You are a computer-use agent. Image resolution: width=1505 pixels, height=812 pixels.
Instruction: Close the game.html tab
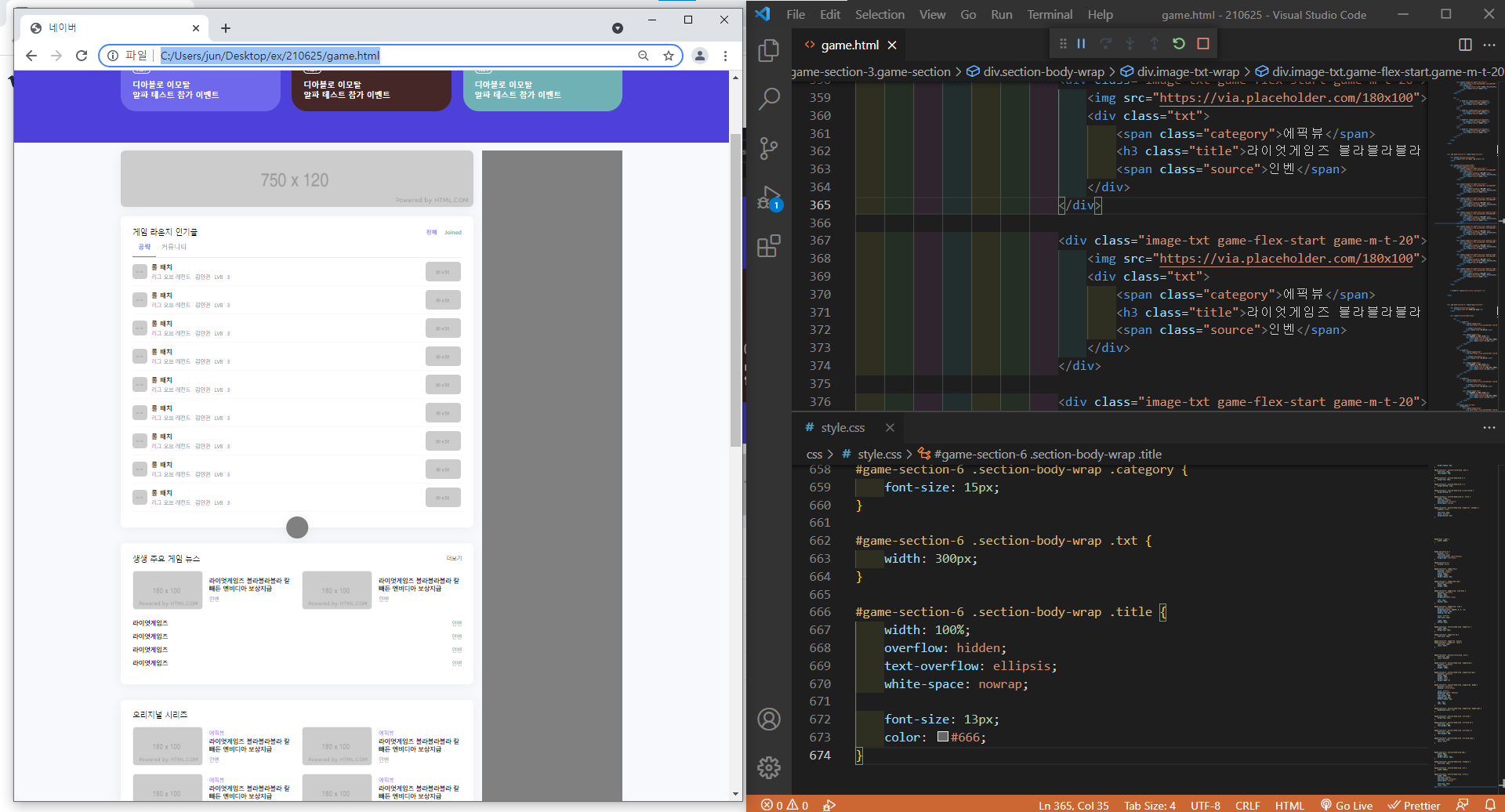pyautogui.click(x=892, y=45)
